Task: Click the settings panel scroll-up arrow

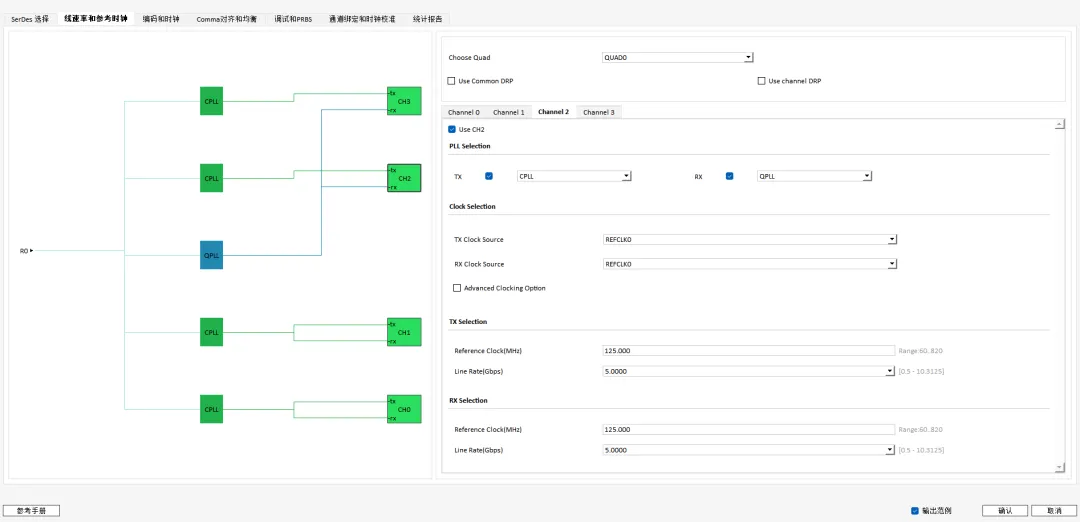Action: pyautogui.click(x=1059, y=125)
